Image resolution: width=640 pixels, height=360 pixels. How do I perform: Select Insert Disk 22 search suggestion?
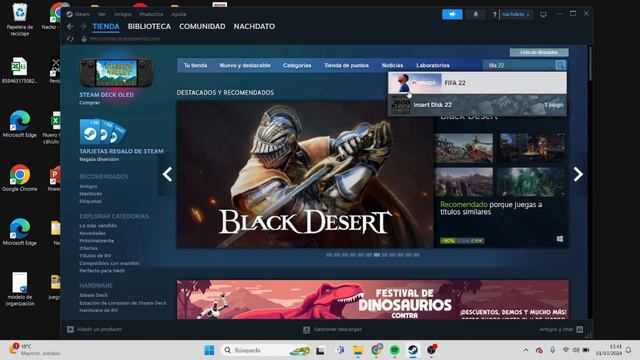point(477,105)
